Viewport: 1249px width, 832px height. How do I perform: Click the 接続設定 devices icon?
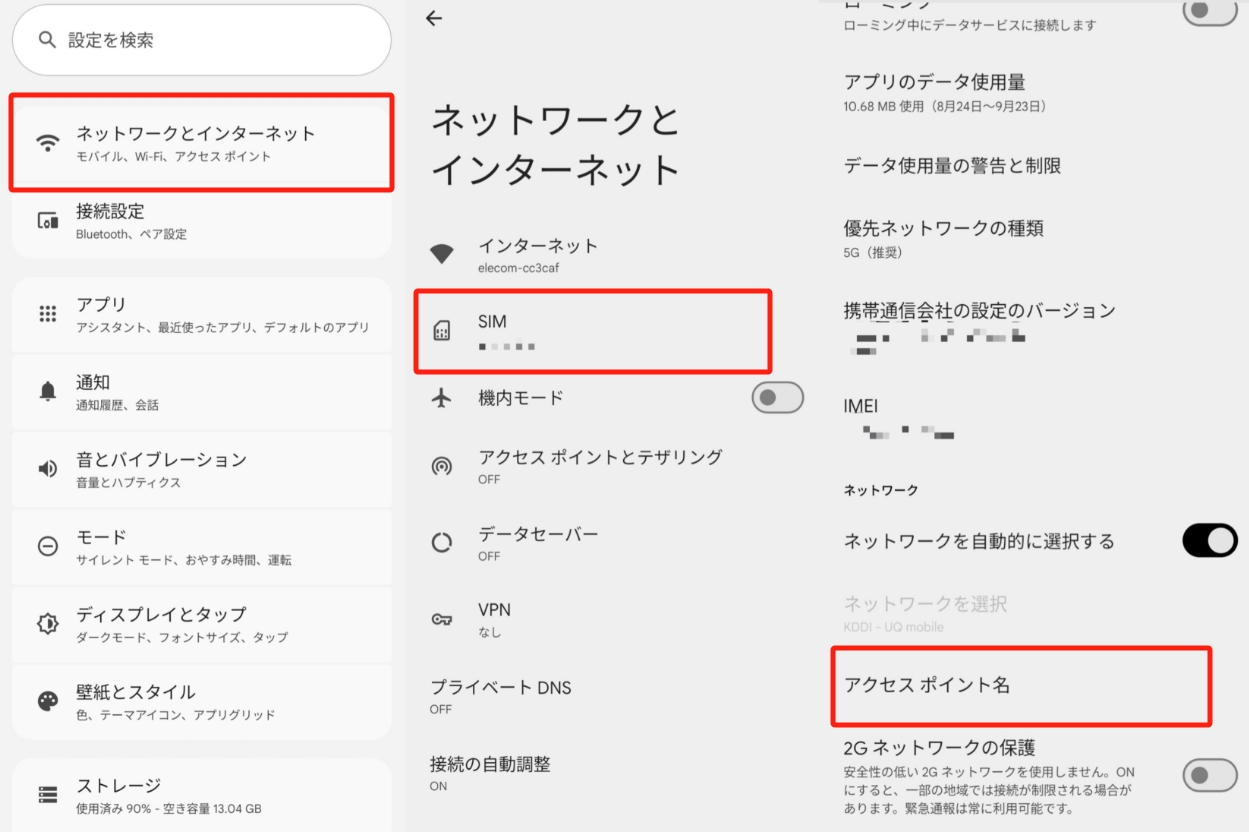47,221
